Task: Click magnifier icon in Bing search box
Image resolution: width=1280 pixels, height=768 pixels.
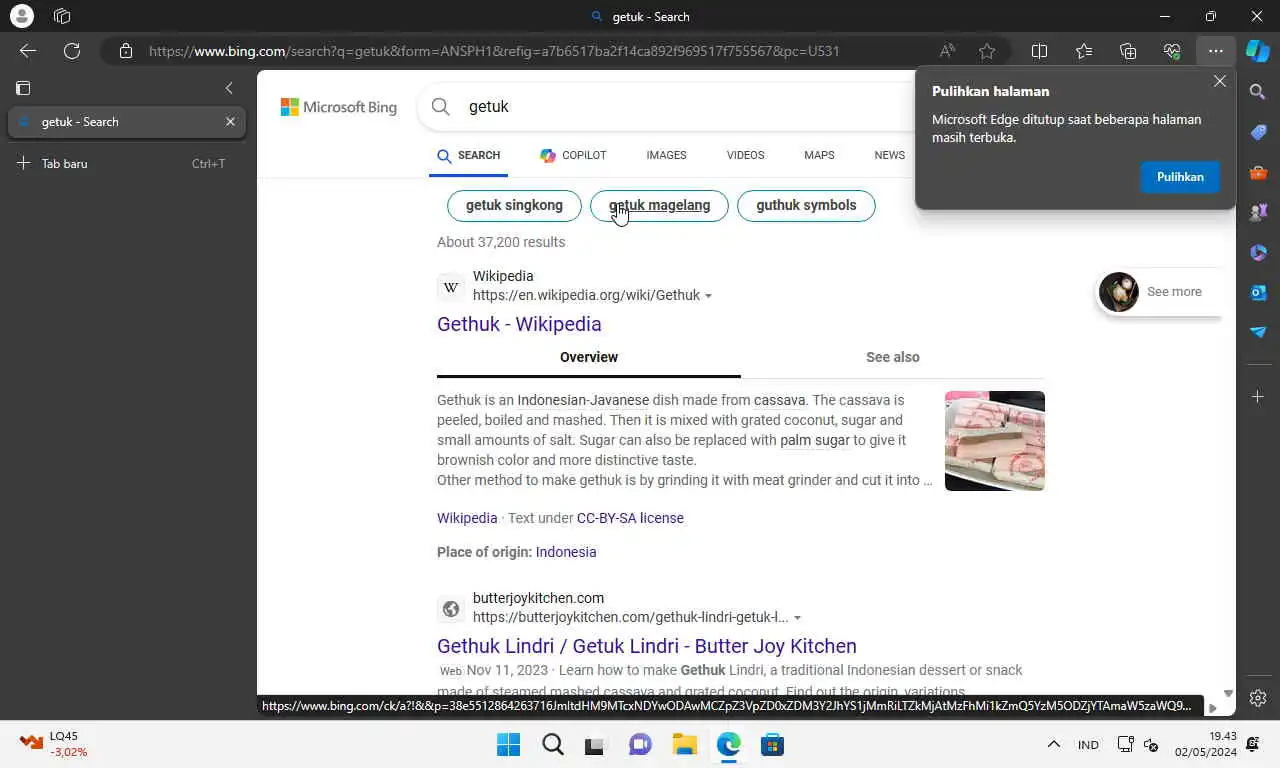Action: (441, 107)
